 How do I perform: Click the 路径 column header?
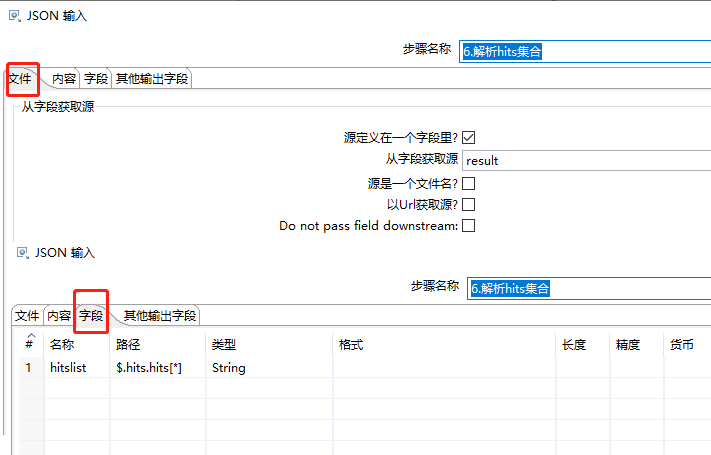point(158,345)
